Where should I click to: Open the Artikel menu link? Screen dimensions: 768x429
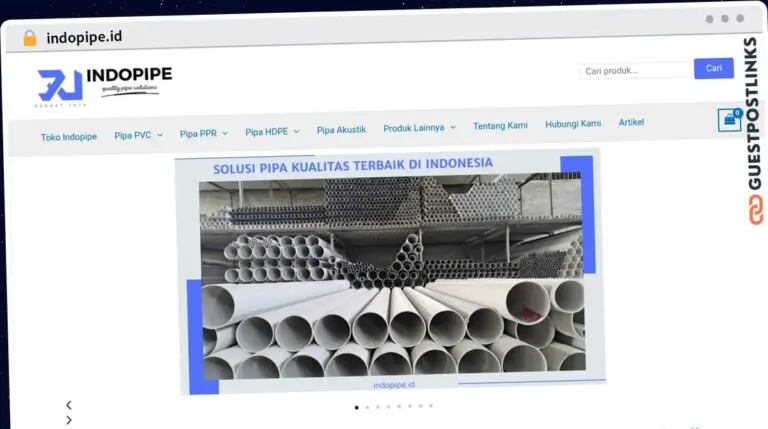[x=631, y=122]
